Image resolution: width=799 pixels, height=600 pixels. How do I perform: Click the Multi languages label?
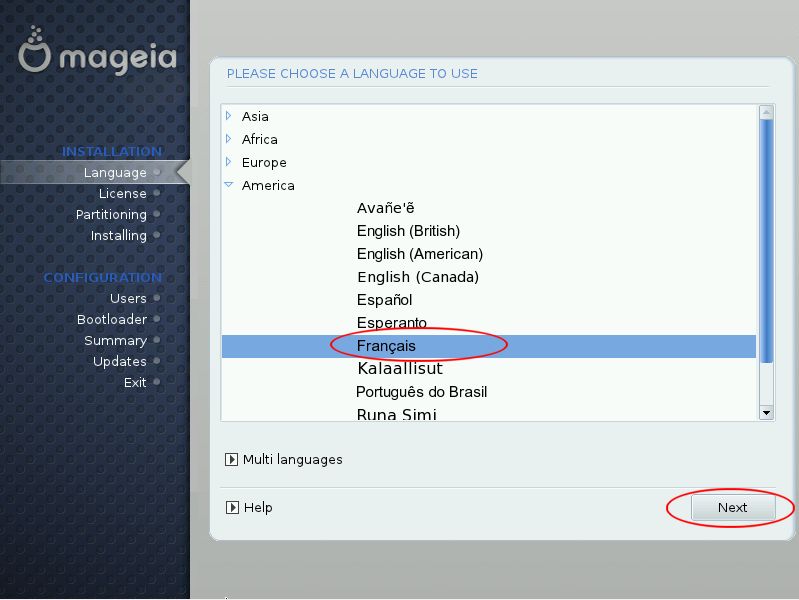(x=292, y=460)
